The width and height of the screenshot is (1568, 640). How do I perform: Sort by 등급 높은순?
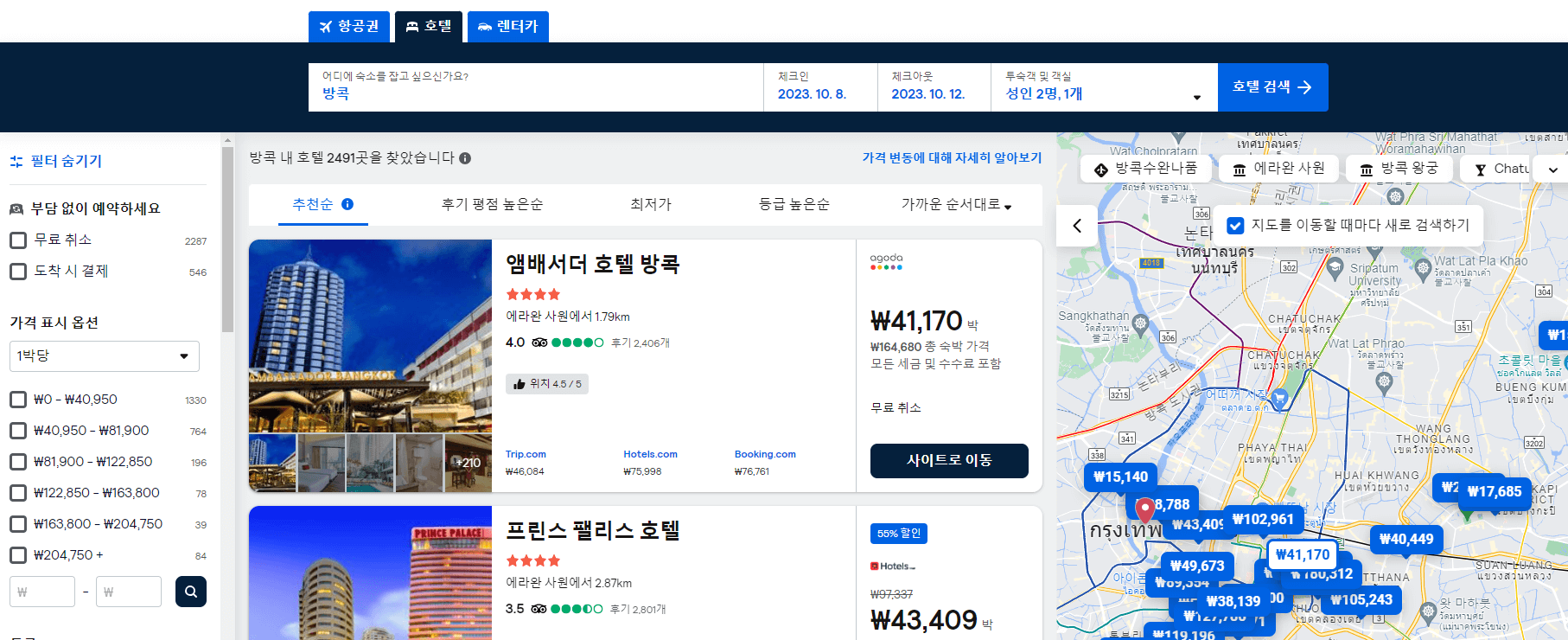794,204
